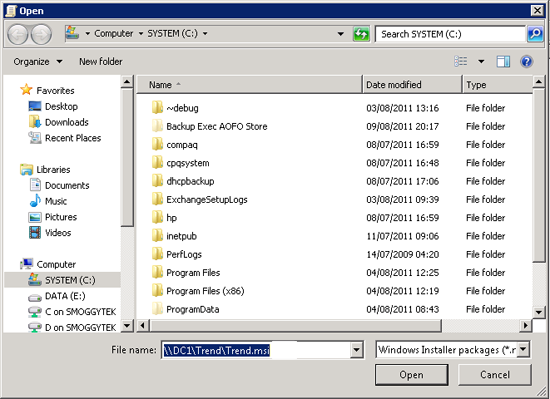Click the hp folder icon
This screenshot has width=550, height=399.
point(157,217)
